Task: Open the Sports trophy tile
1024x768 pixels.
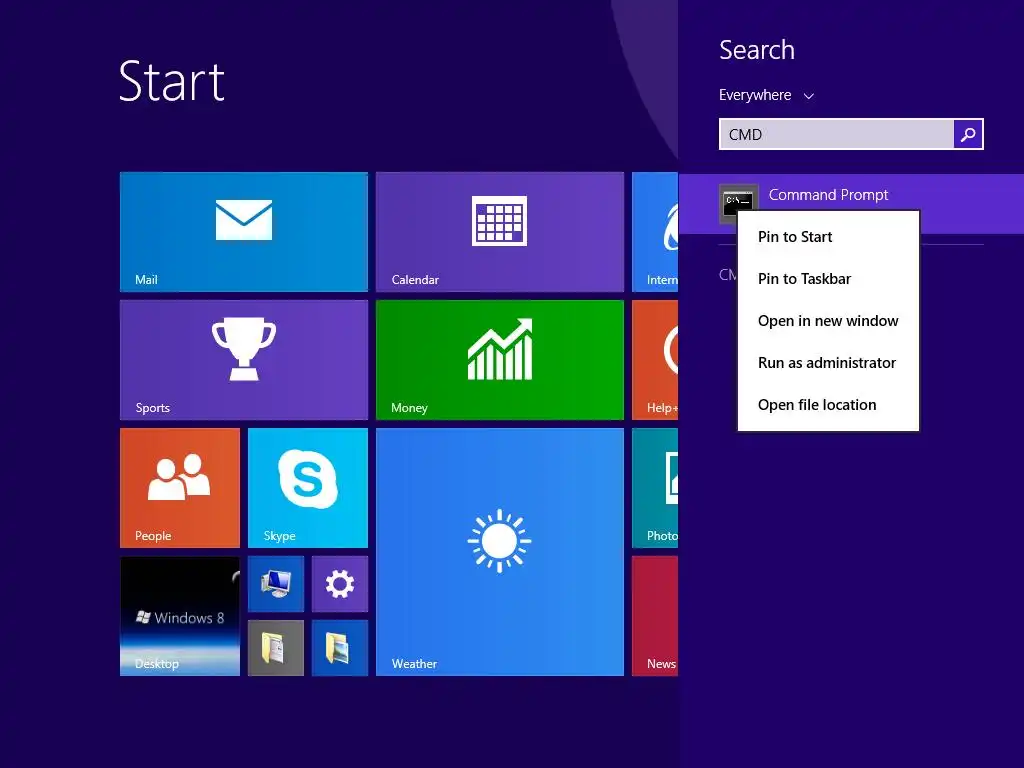Action: click(244, 360)
